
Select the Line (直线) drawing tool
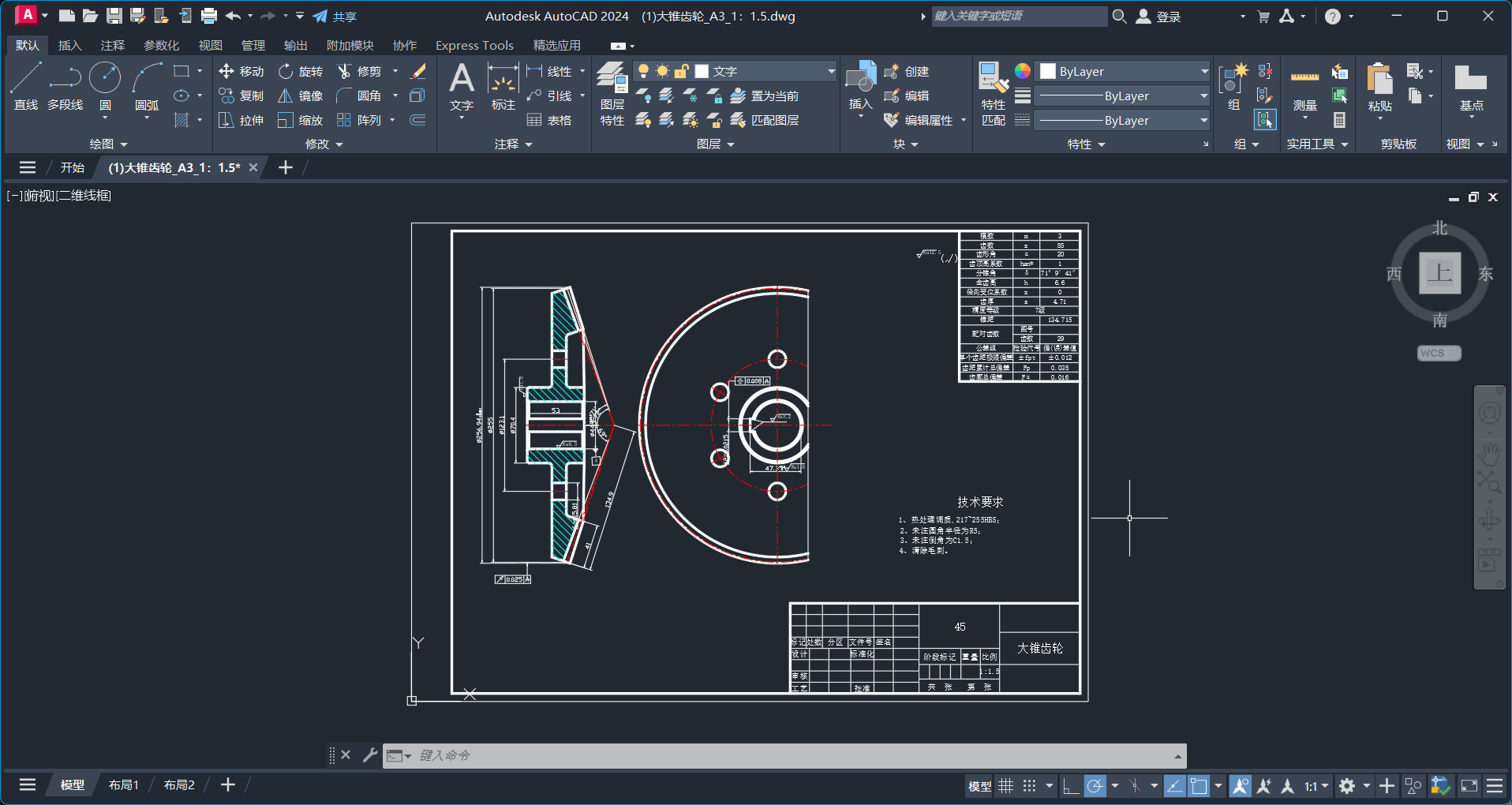pyautogui.click(x=25, y=86)
